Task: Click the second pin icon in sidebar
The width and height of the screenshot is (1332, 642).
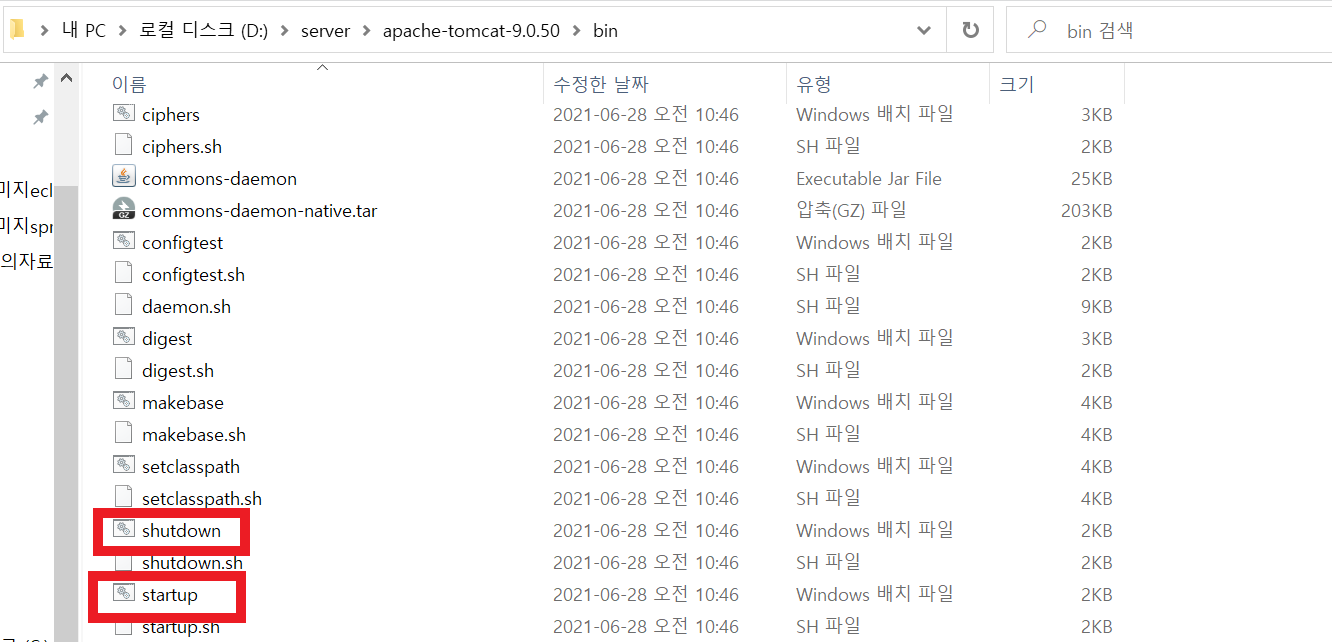Action: point(40,118)
